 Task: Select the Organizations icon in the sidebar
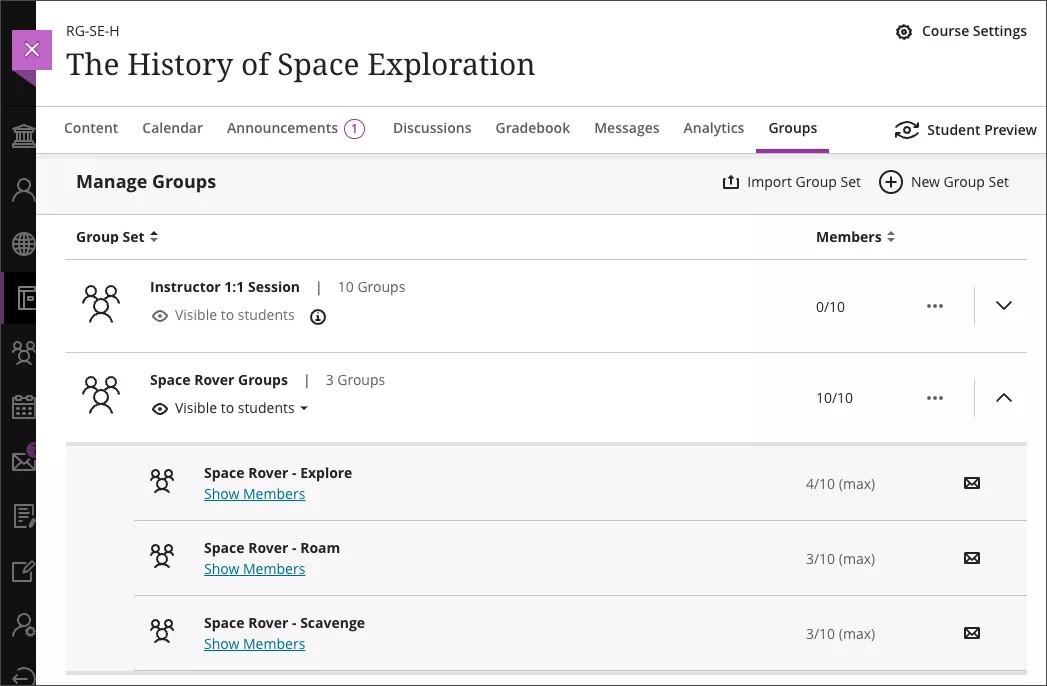(22, 352)
